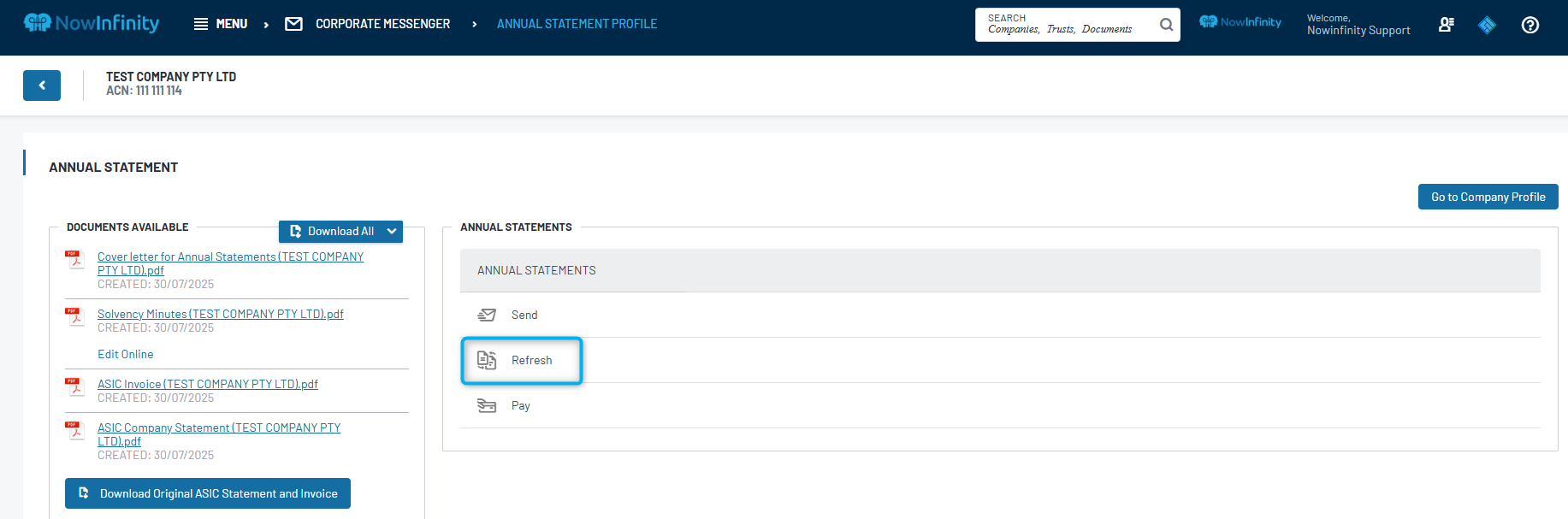Screen dimensions: 1568x519
Task: Open Cover letter for Annual Statements PDF
Action: click(230, 257)
